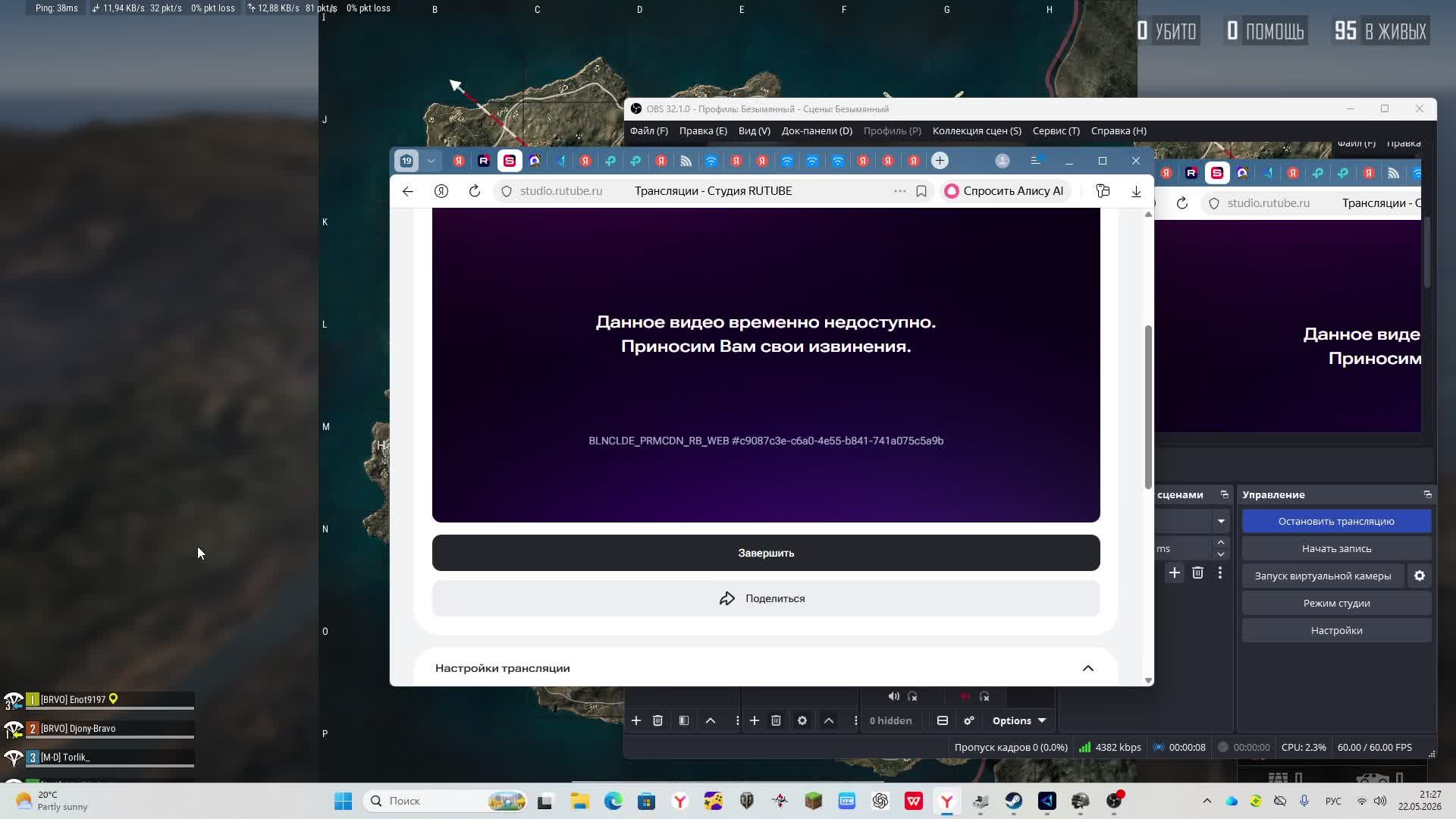1456x819 pixels.
Task: Open OBS Вид menu
Action: tap(755, 131)
